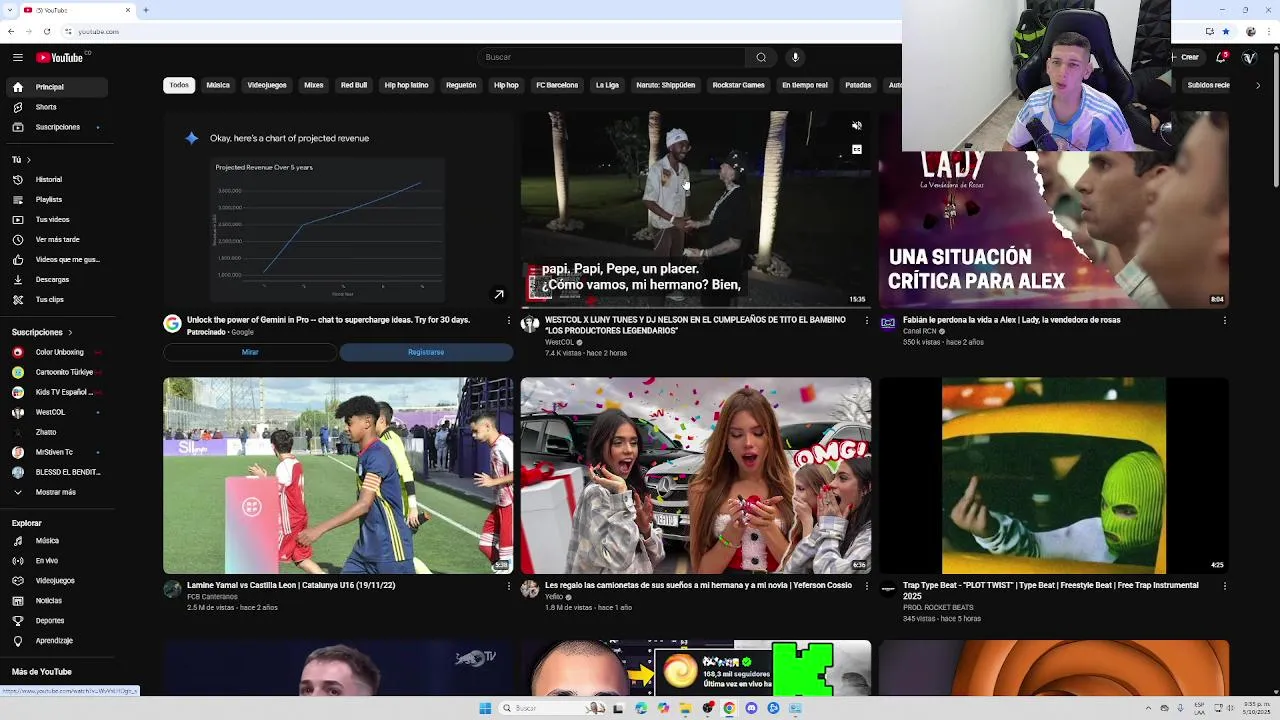
Task: Open Noticias under Explorar
Action: tap(55, 600)
